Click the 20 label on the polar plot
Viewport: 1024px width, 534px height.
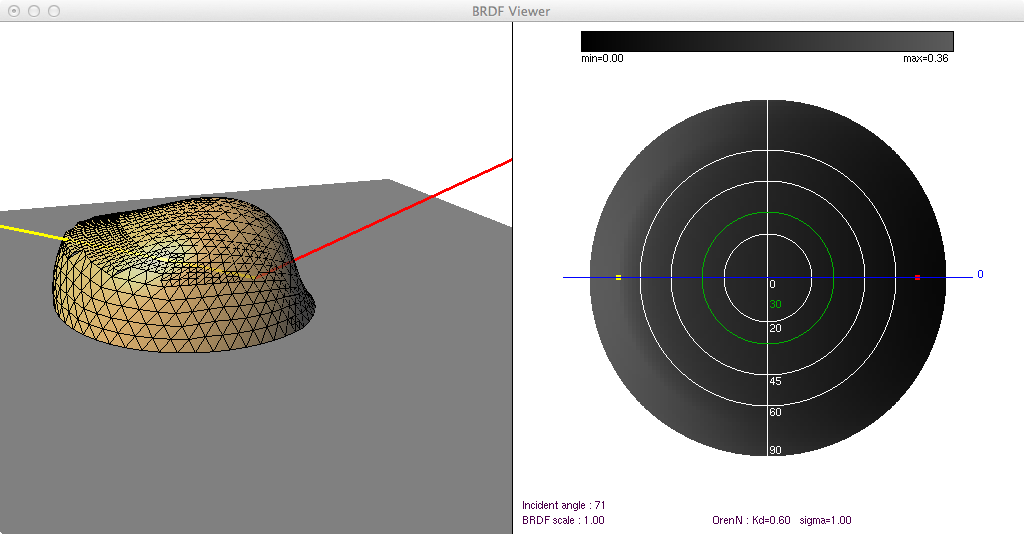tap(775, 328)
